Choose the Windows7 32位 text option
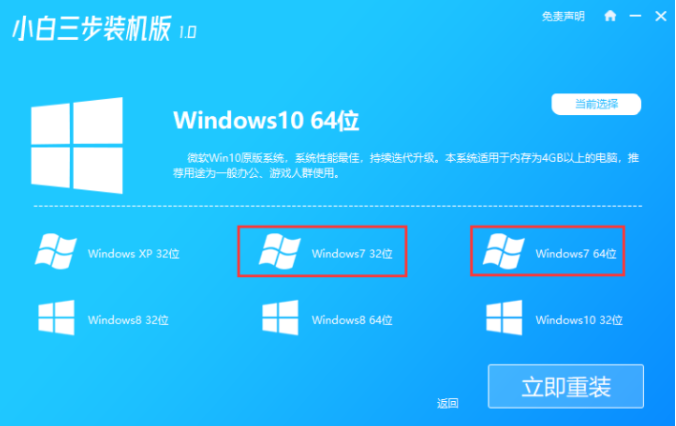 point(352,254)
